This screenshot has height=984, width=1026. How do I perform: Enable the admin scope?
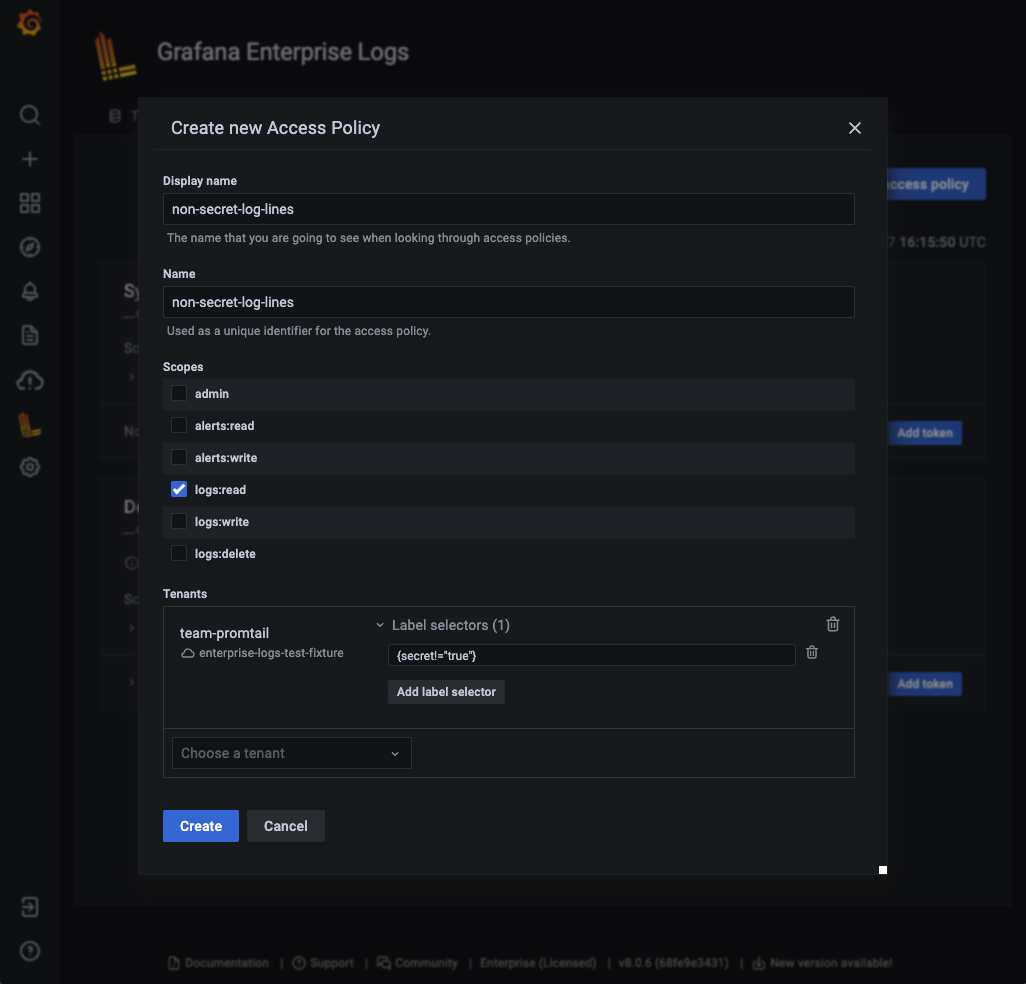coord(178,393)
